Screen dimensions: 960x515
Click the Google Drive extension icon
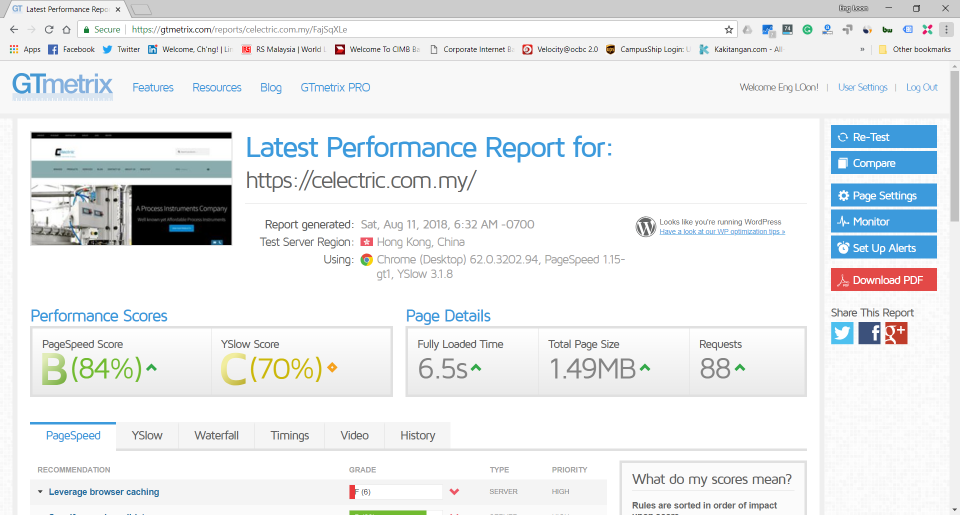[748, 29]
